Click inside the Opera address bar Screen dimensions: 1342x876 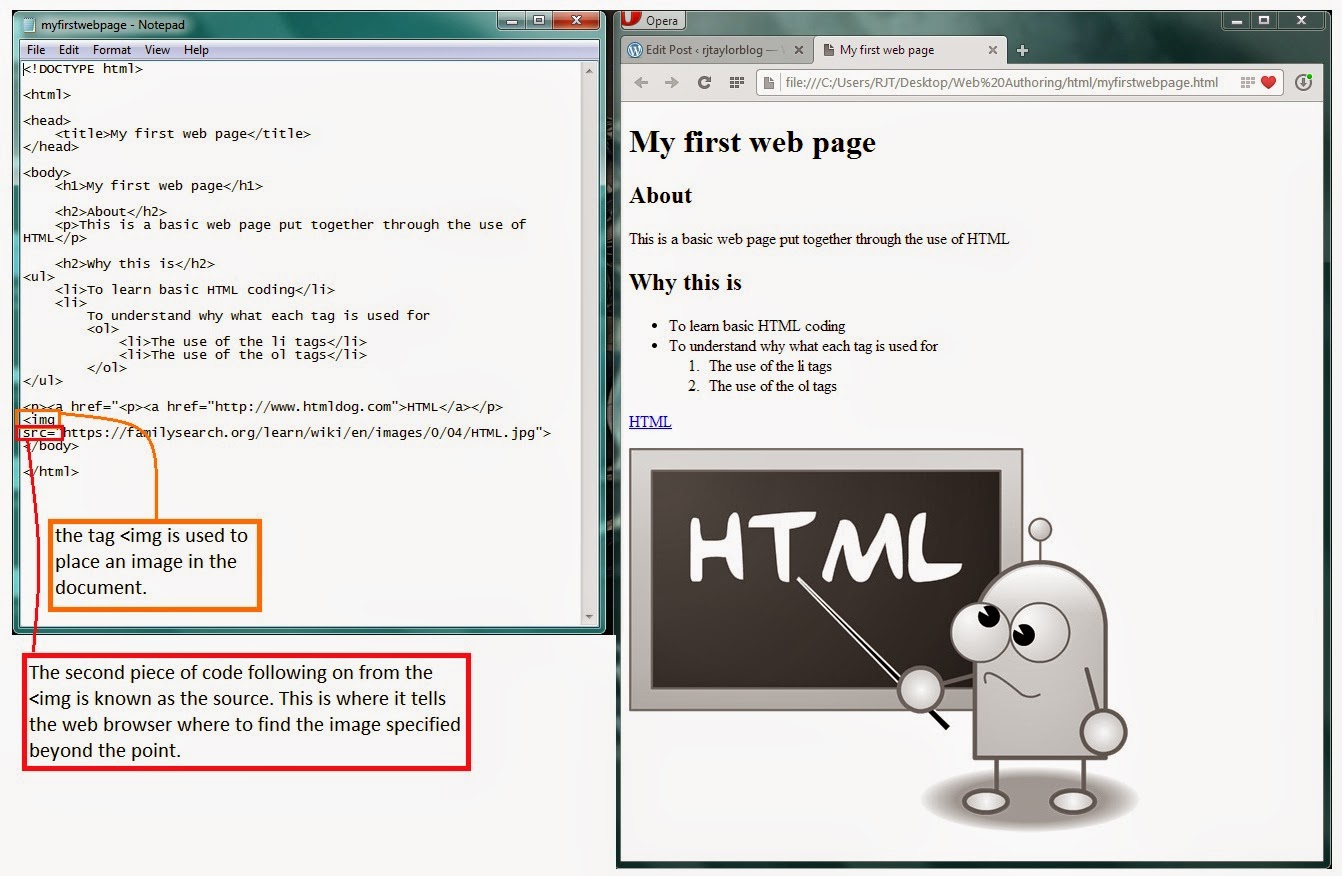1000,82
